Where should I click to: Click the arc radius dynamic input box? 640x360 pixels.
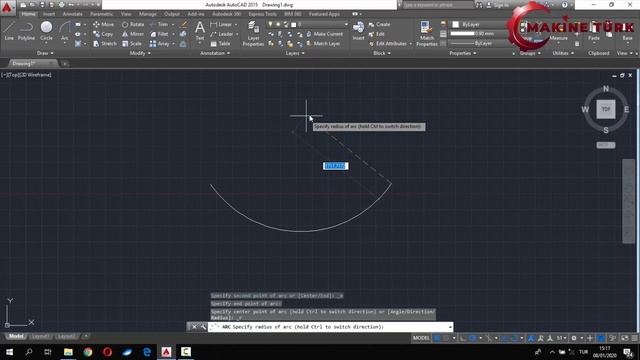click(x=336, y=166)
